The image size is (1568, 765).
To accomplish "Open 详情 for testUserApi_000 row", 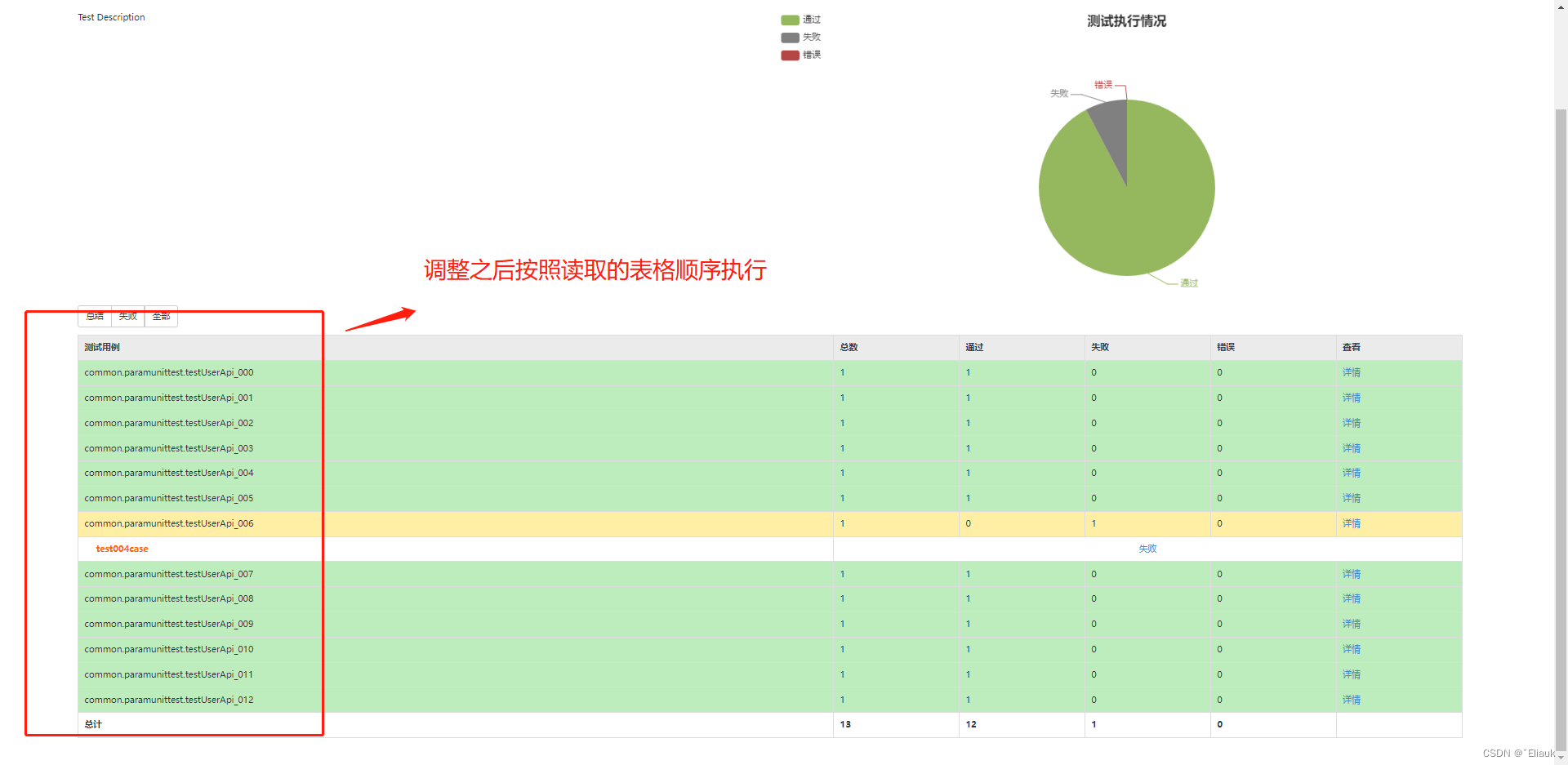I will [x=1352, y=372].
